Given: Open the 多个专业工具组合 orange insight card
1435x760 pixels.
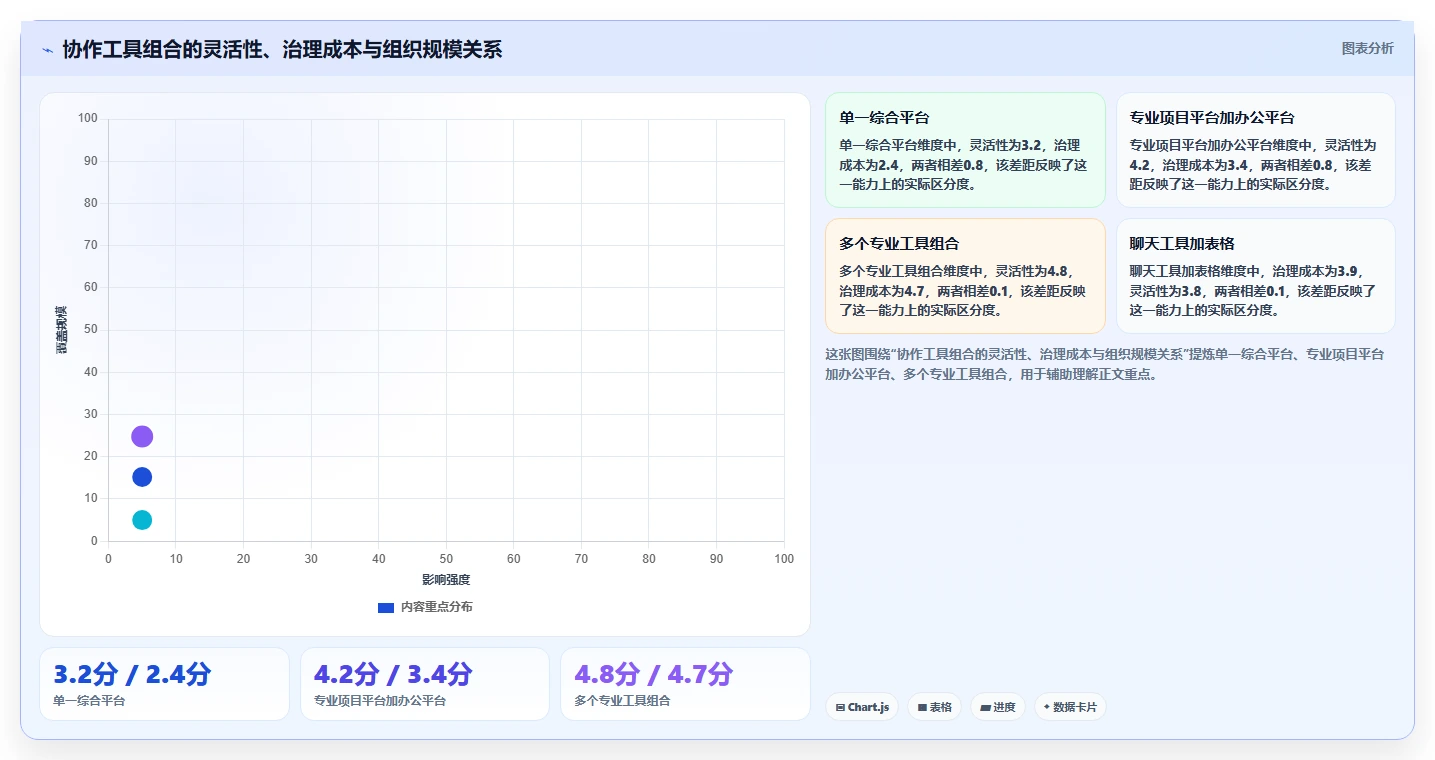Looking at the screenshot, I should pos(965,276).
